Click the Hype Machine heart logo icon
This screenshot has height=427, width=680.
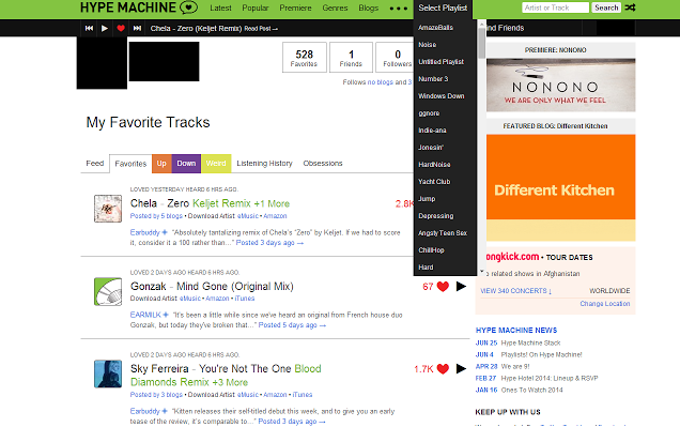point(189,7)
